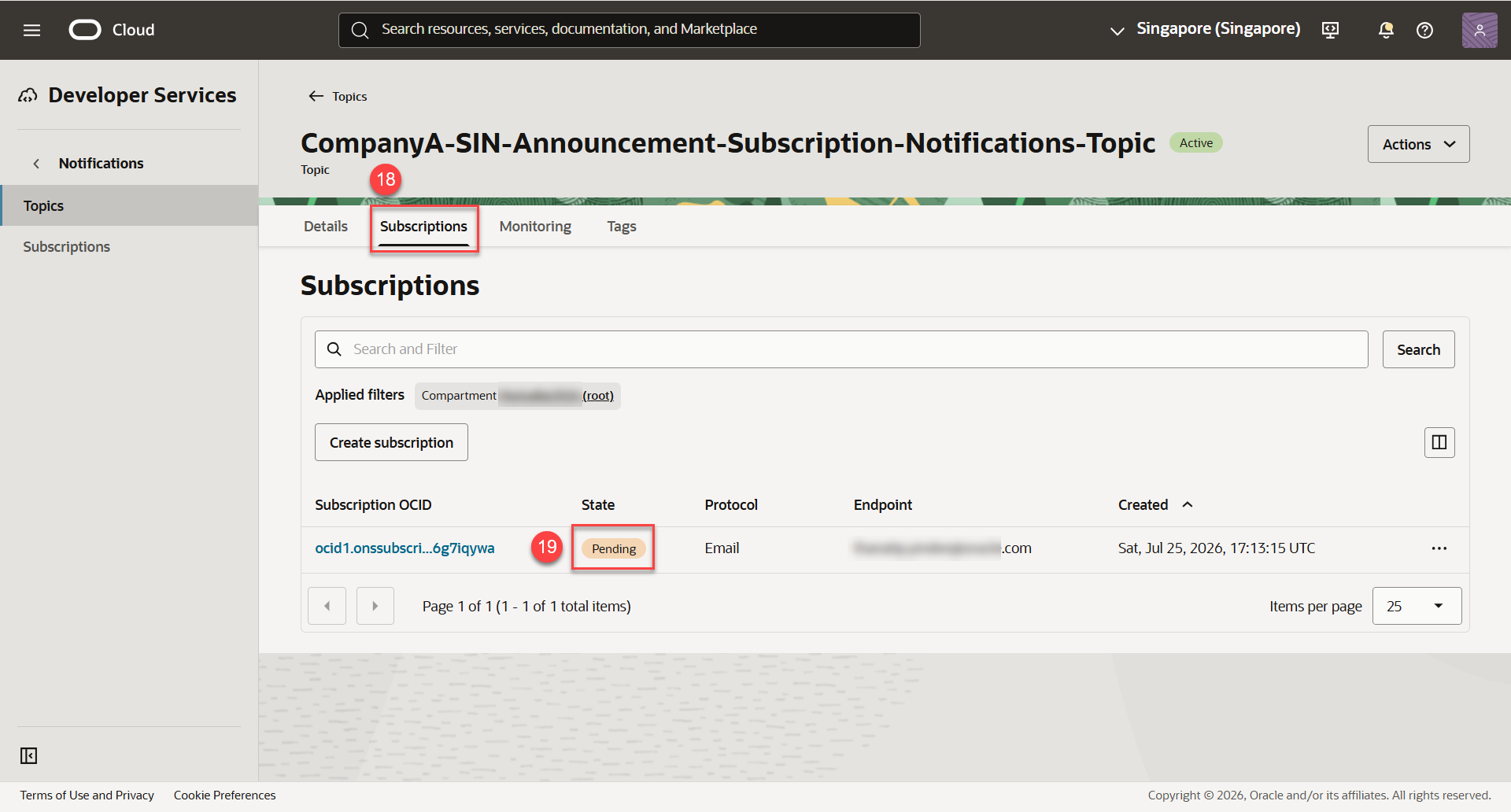Collapse the sidebar with the panel icon
The width and height of the screenshot is (1511, 812).
29,755
